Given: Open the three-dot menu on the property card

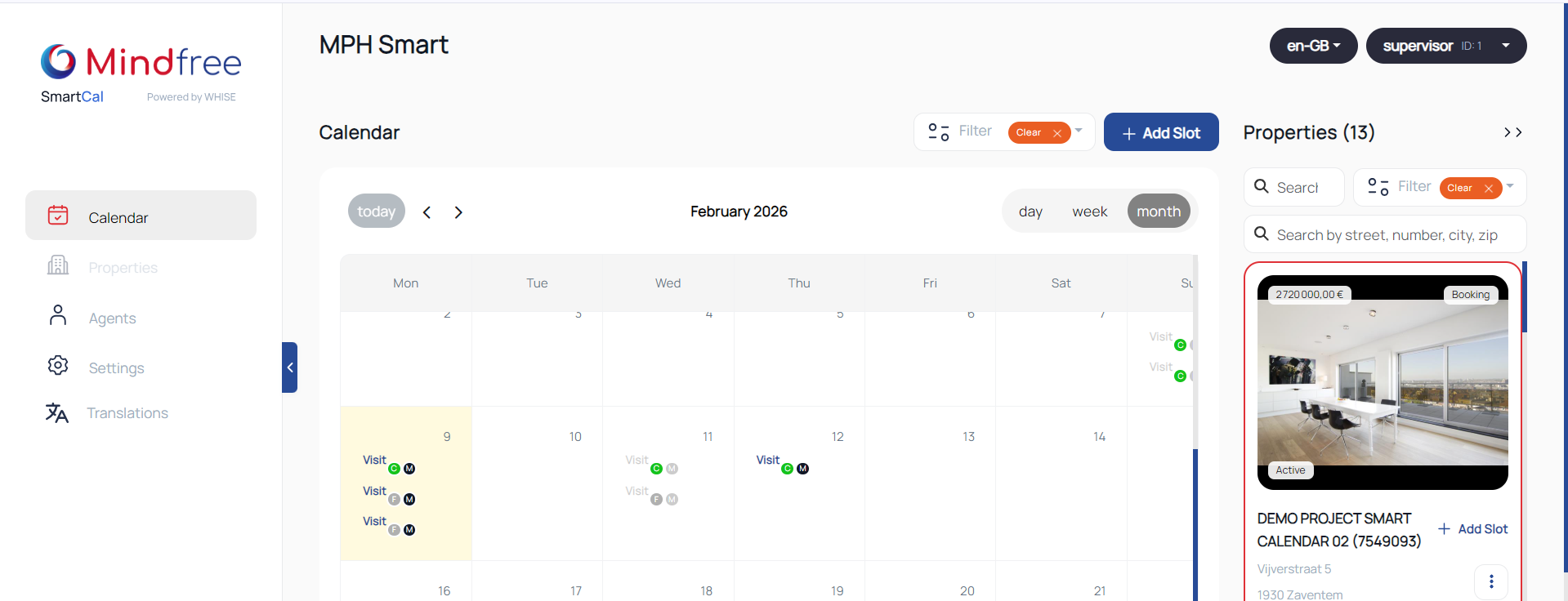Looking at the screenshot, I should click(x=1491, y=581).
